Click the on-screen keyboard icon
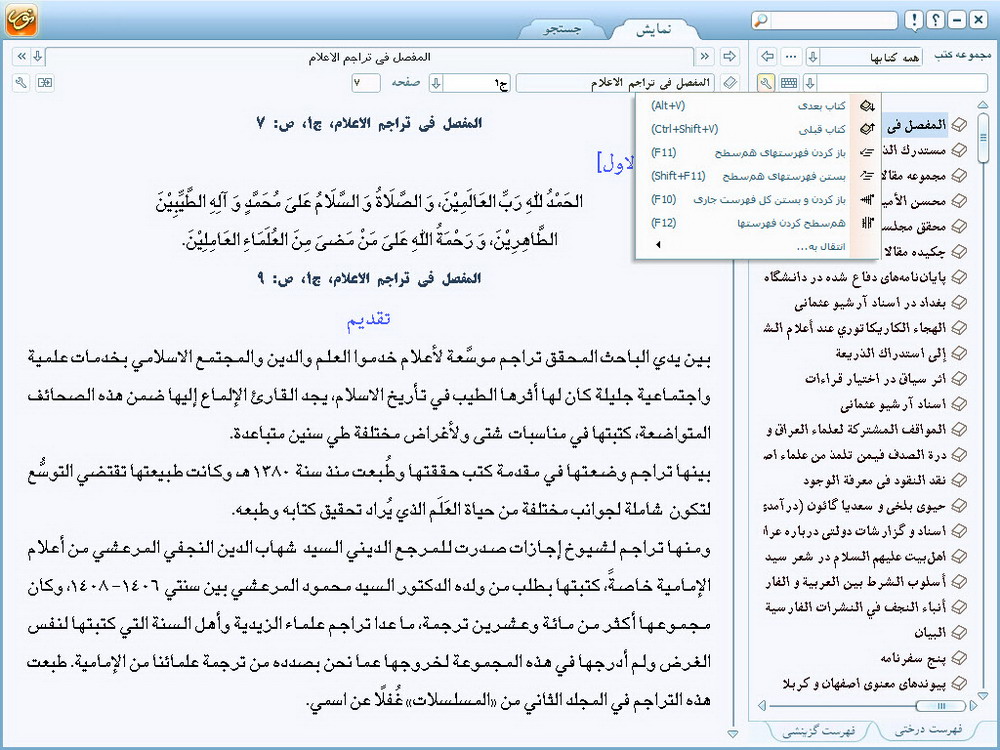Viewport: 1000px width, 750px height. (x=788, y=83)
